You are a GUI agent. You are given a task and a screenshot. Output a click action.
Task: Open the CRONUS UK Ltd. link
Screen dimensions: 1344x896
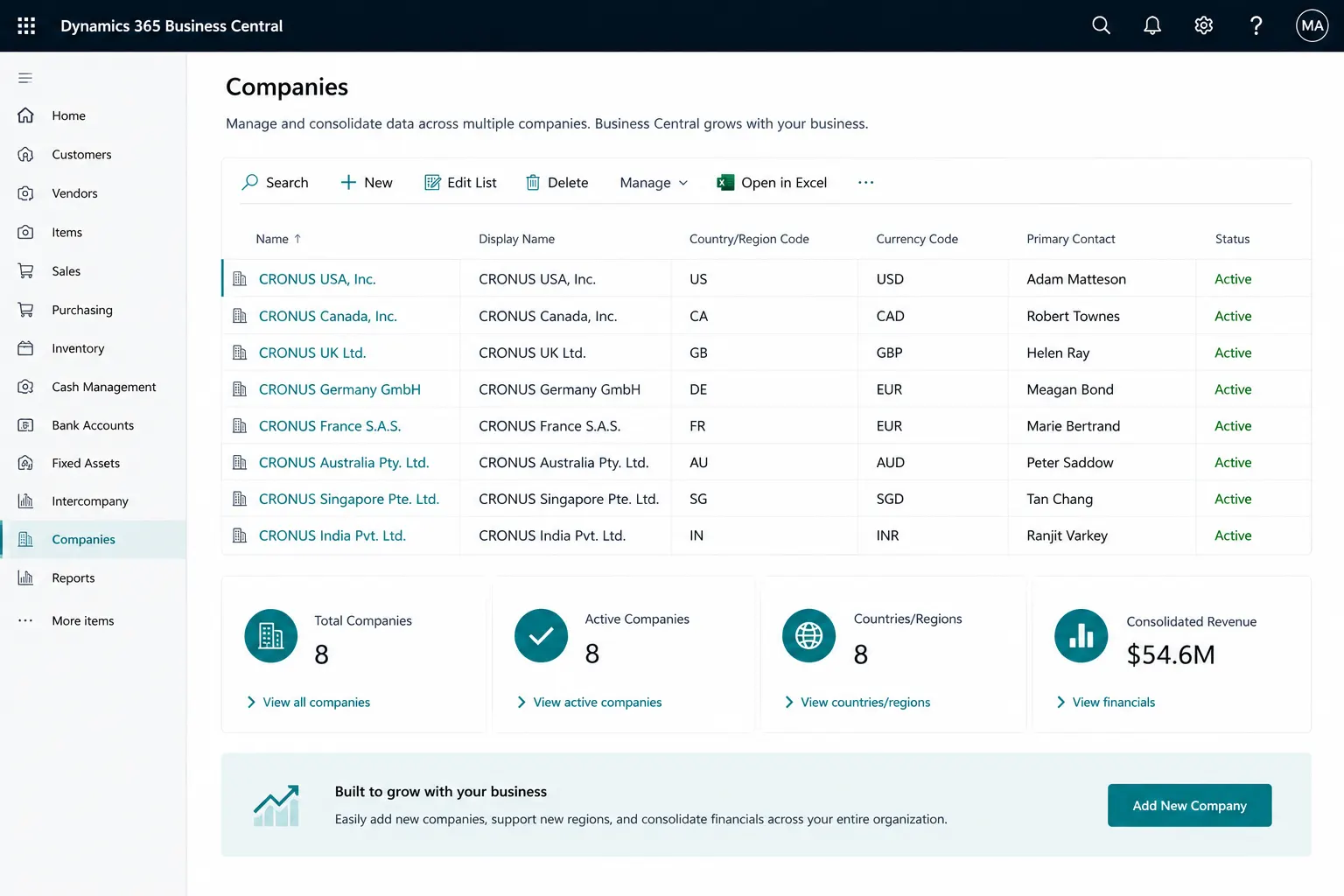[312, 353]
